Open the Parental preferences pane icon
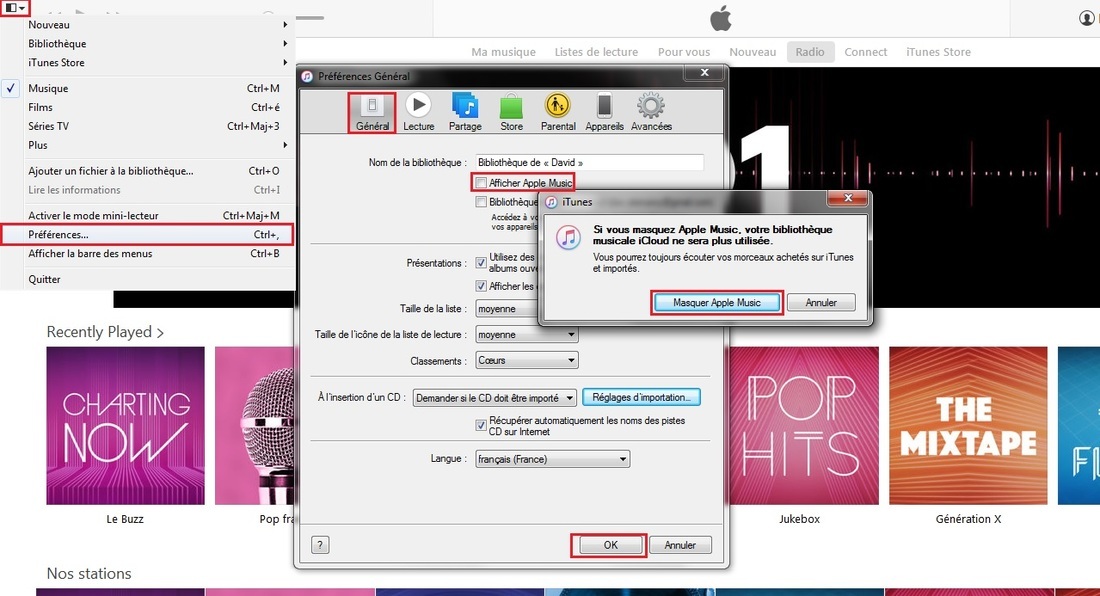Viewport: 1100px width, 596px height. point(558,112)
